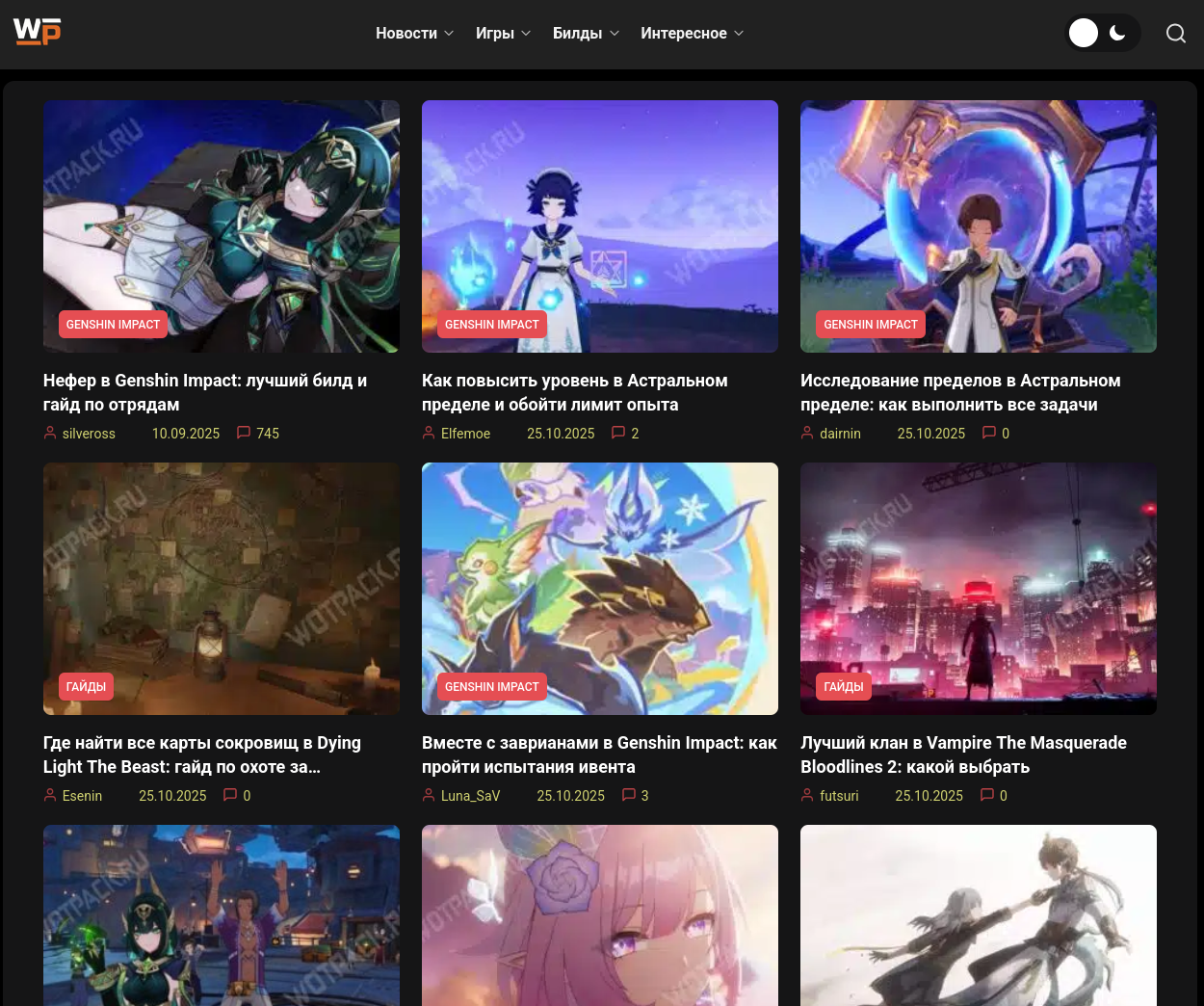Open thumbnail of pink-haired girl with rose
The image size is (1204, 1006).
pyautogui.click(x=600, y=915)
